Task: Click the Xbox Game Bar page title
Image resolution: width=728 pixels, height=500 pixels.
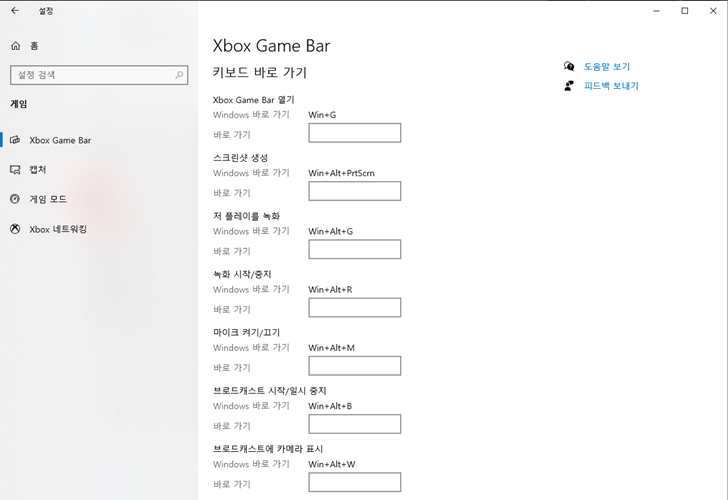Action: click(x=271, y=45)
